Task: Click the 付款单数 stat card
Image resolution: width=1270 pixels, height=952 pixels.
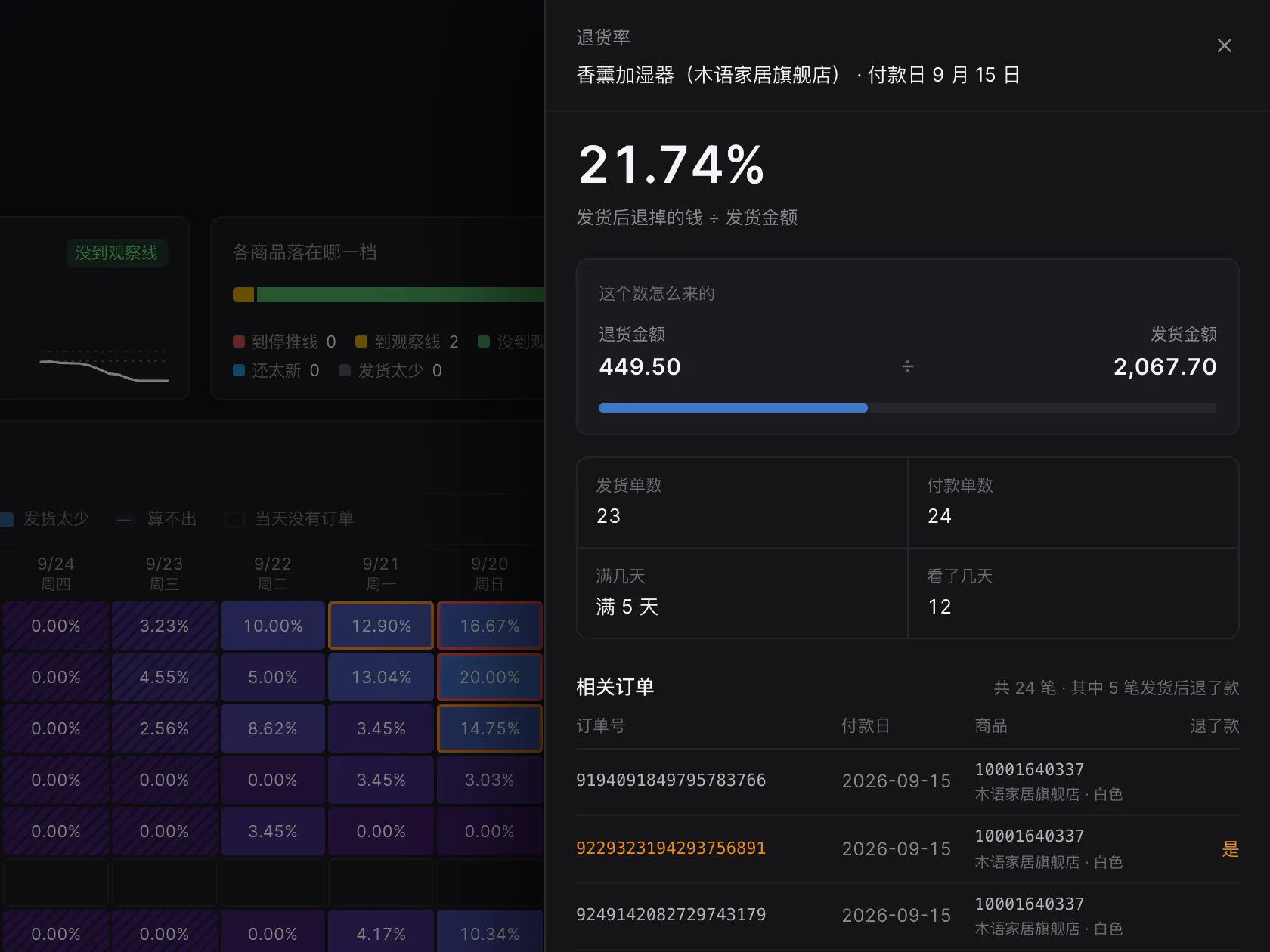Action: [x=1073, y=502]
